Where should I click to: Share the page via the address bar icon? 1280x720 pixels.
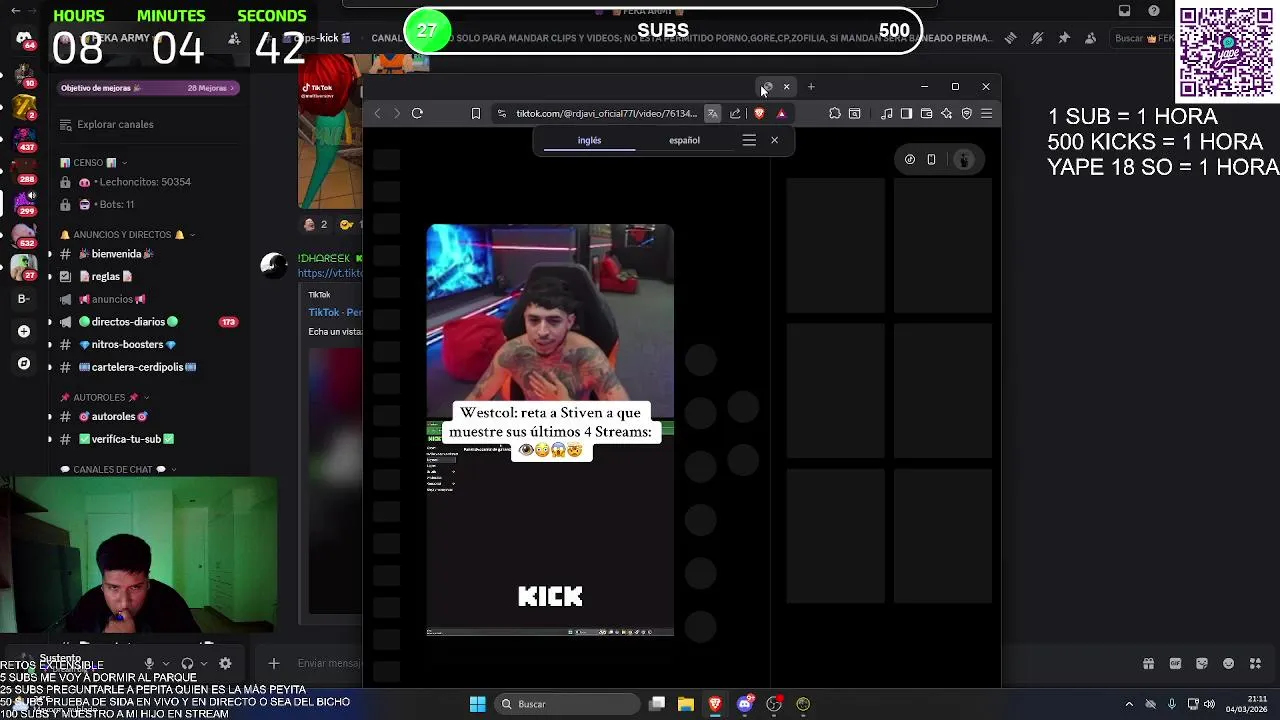[x=736, y=113]
